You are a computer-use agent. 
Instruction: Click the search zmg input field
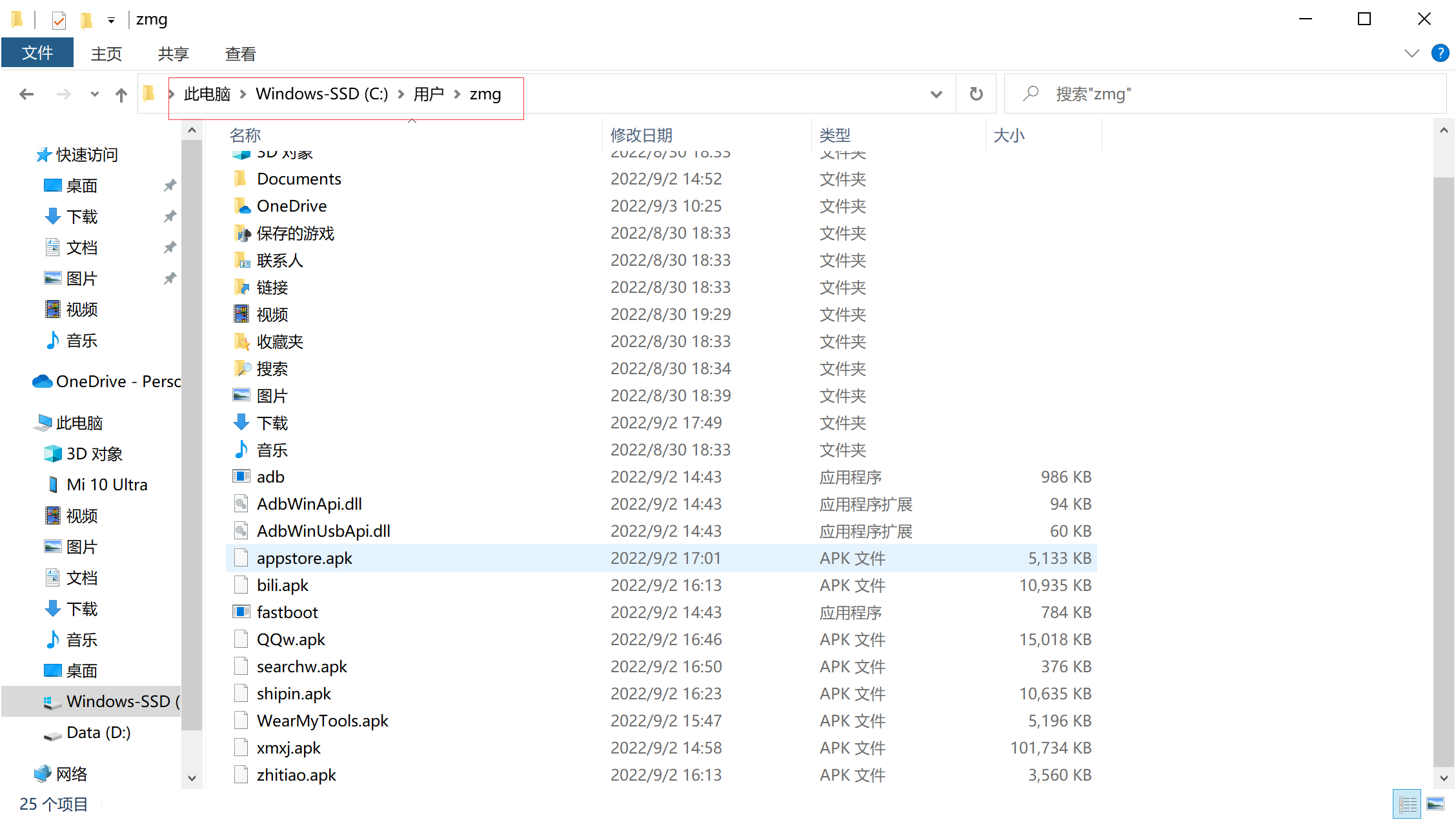1226,94
